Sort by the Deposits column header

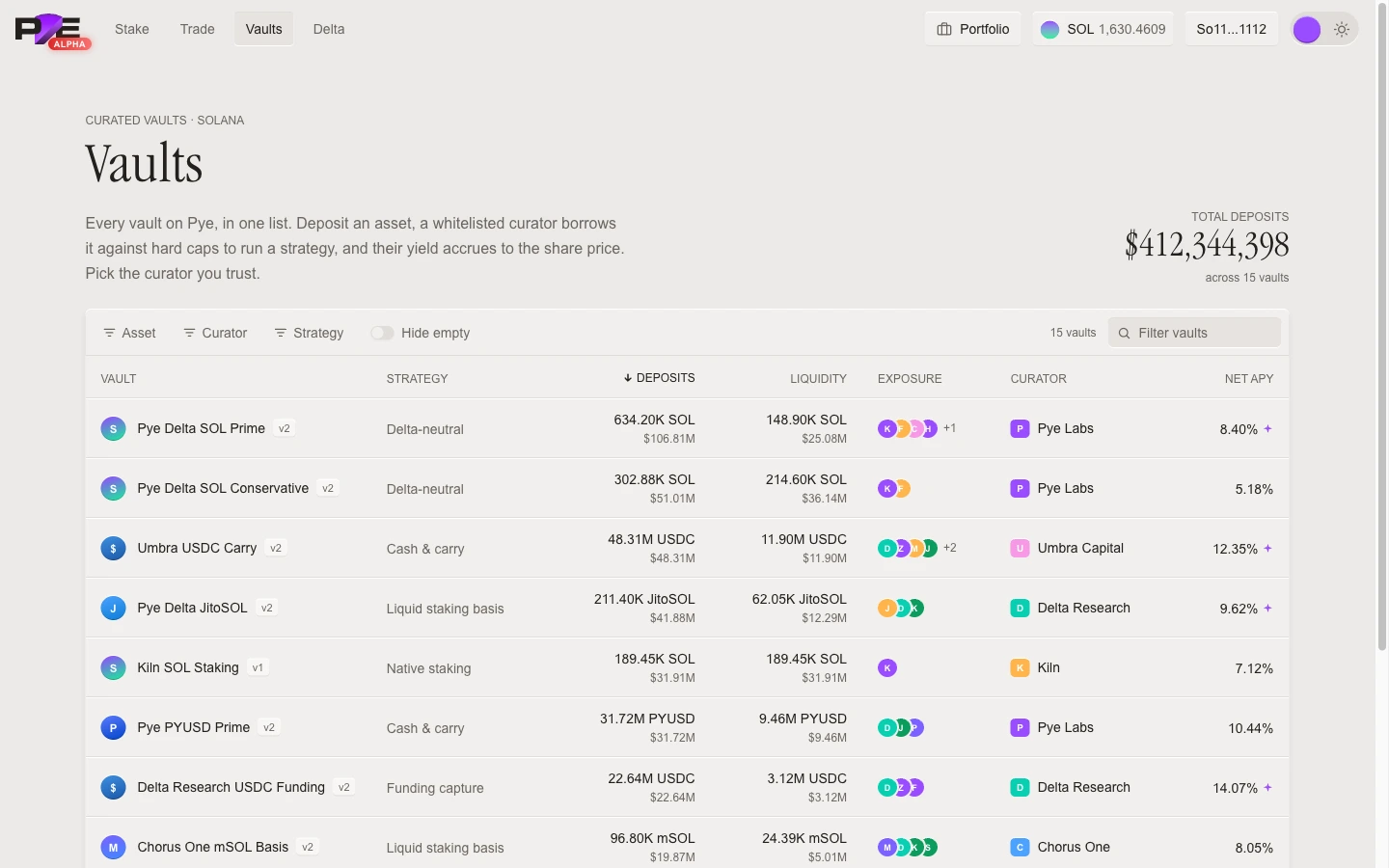coord(659,378)
